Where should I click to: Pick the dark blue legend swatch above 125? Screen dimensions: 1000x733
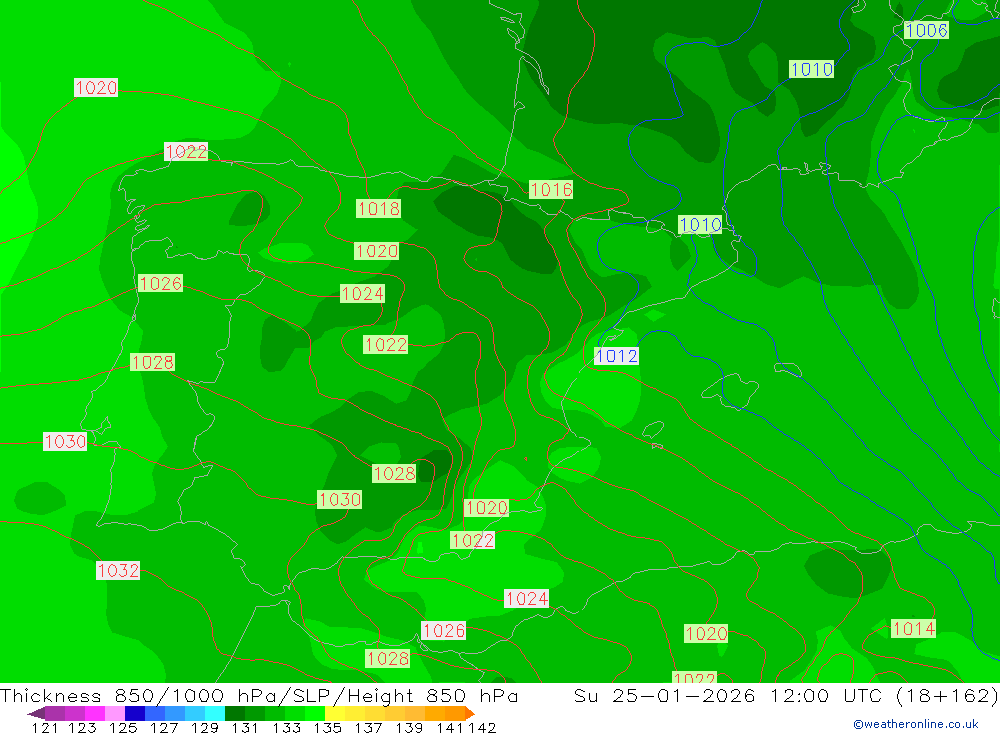[x=135, y=713]
